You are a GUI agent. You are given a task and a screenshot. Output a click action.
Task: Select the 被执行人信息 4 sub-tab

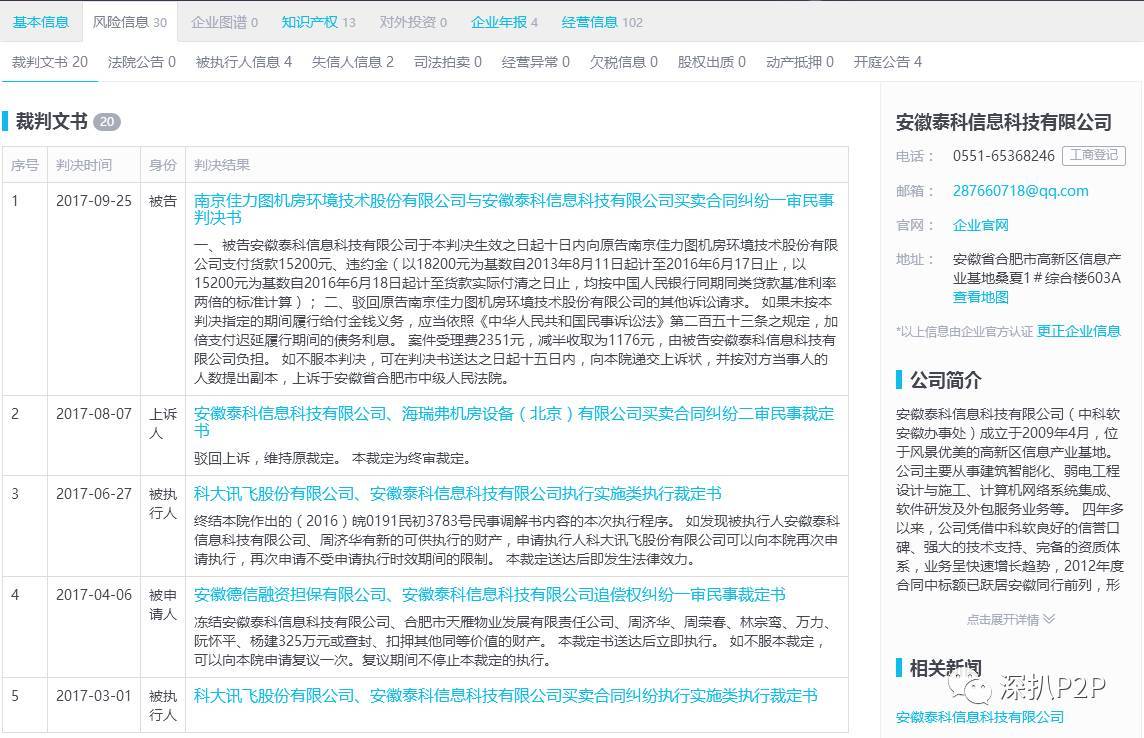click(x=244, y=62)
